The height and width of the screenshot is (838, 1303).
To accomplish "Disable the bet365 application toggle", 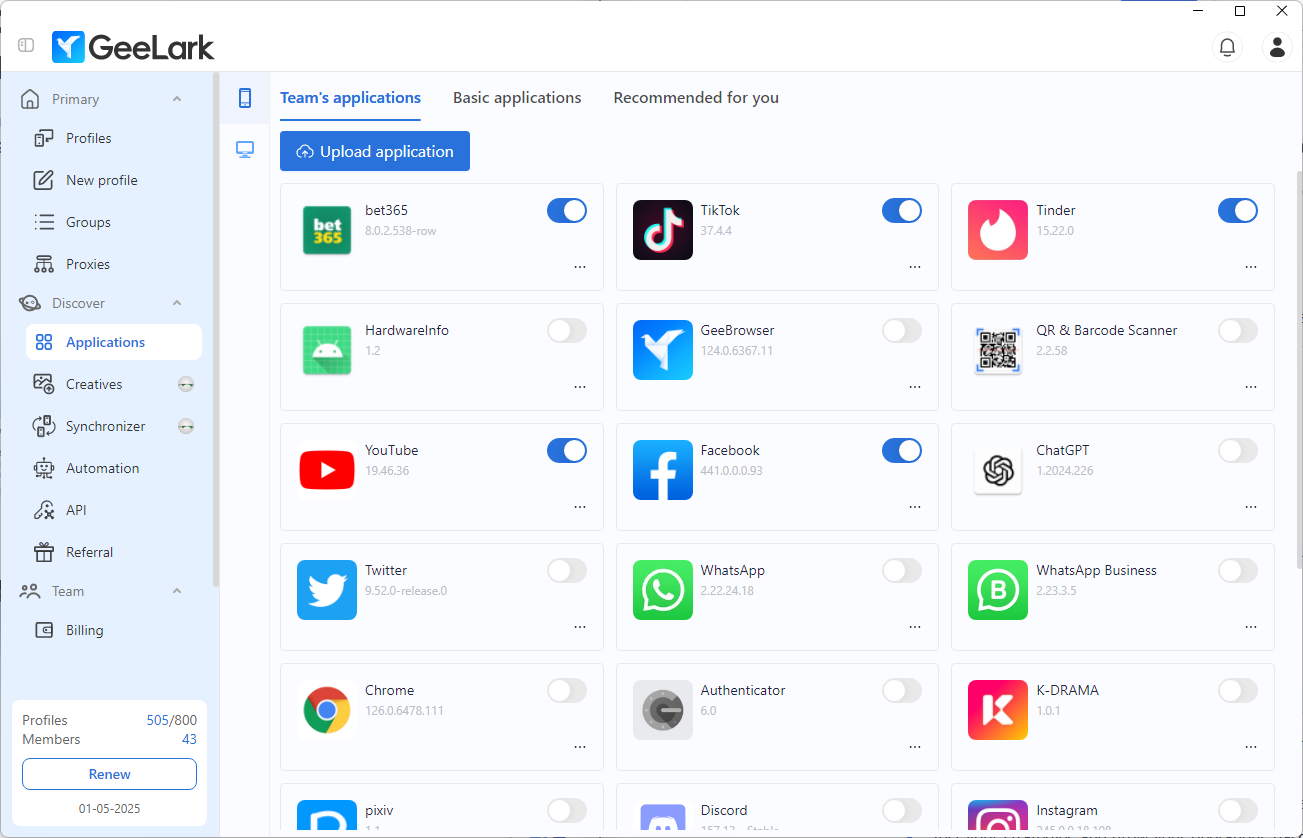I will pyautogui.click(x=567, y=210).
